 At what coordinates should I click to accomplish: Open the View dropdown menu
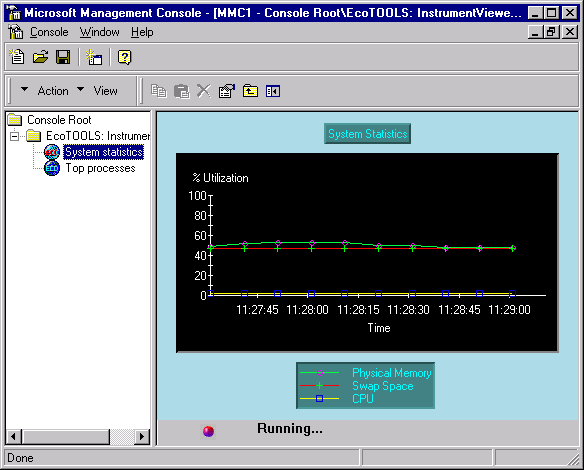click(x=98, y=90)
